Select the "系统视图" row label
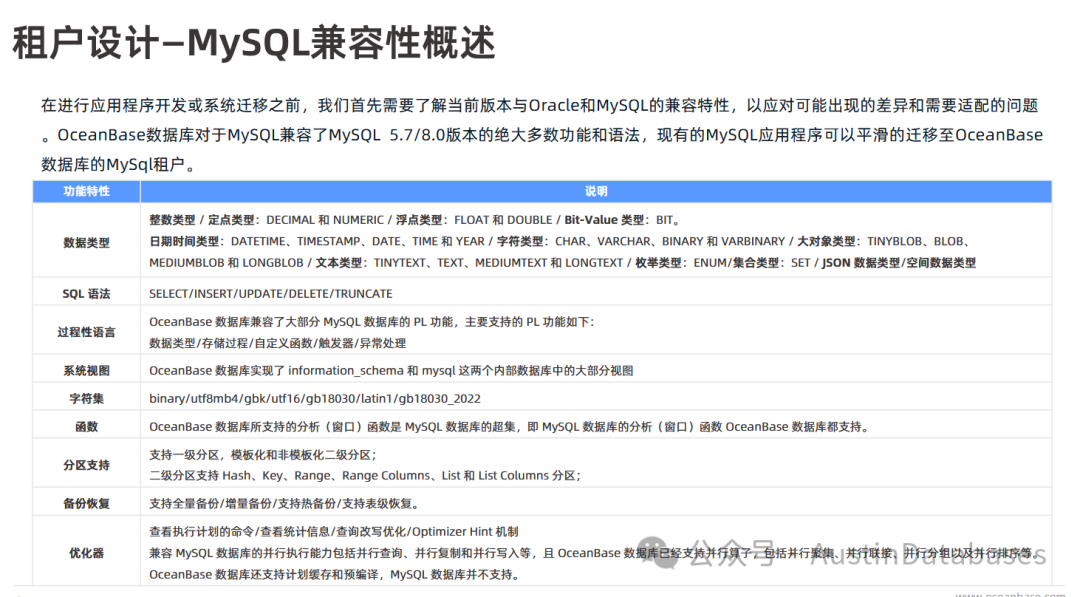The image size is (1080, 597). [87, 370]
